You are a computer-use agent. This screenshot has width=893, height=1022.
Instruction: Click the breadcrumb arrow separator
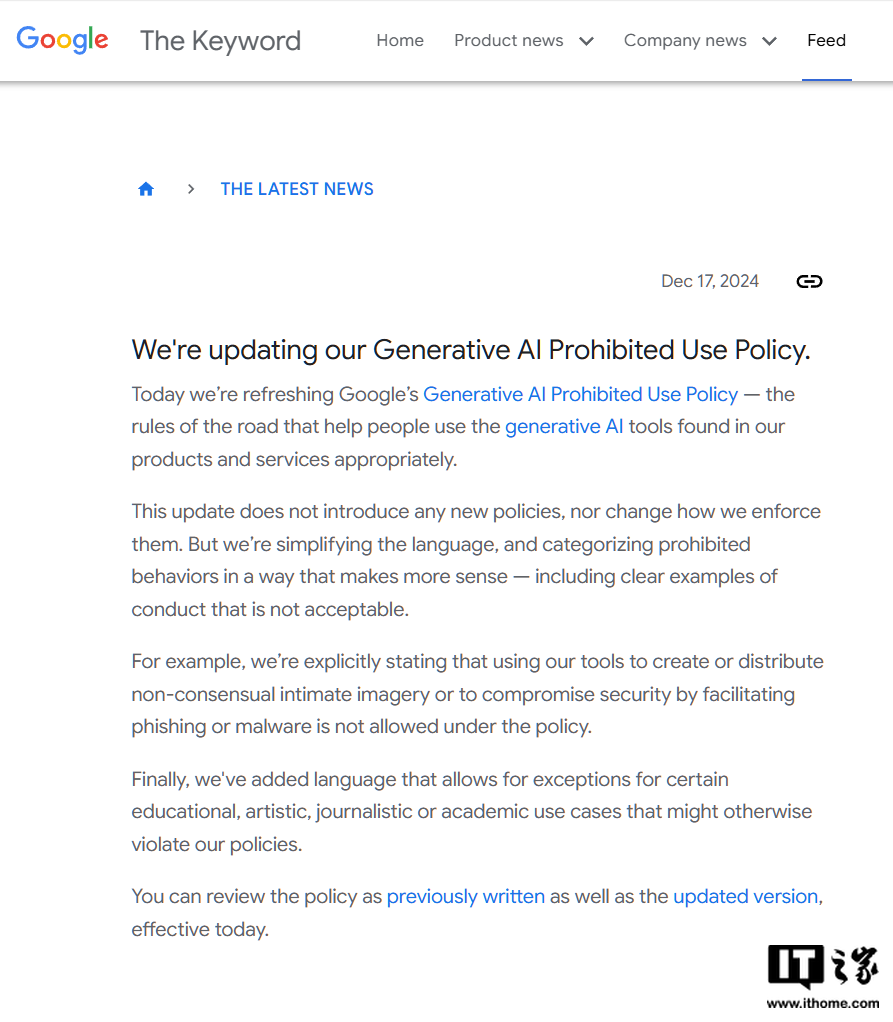190,189
